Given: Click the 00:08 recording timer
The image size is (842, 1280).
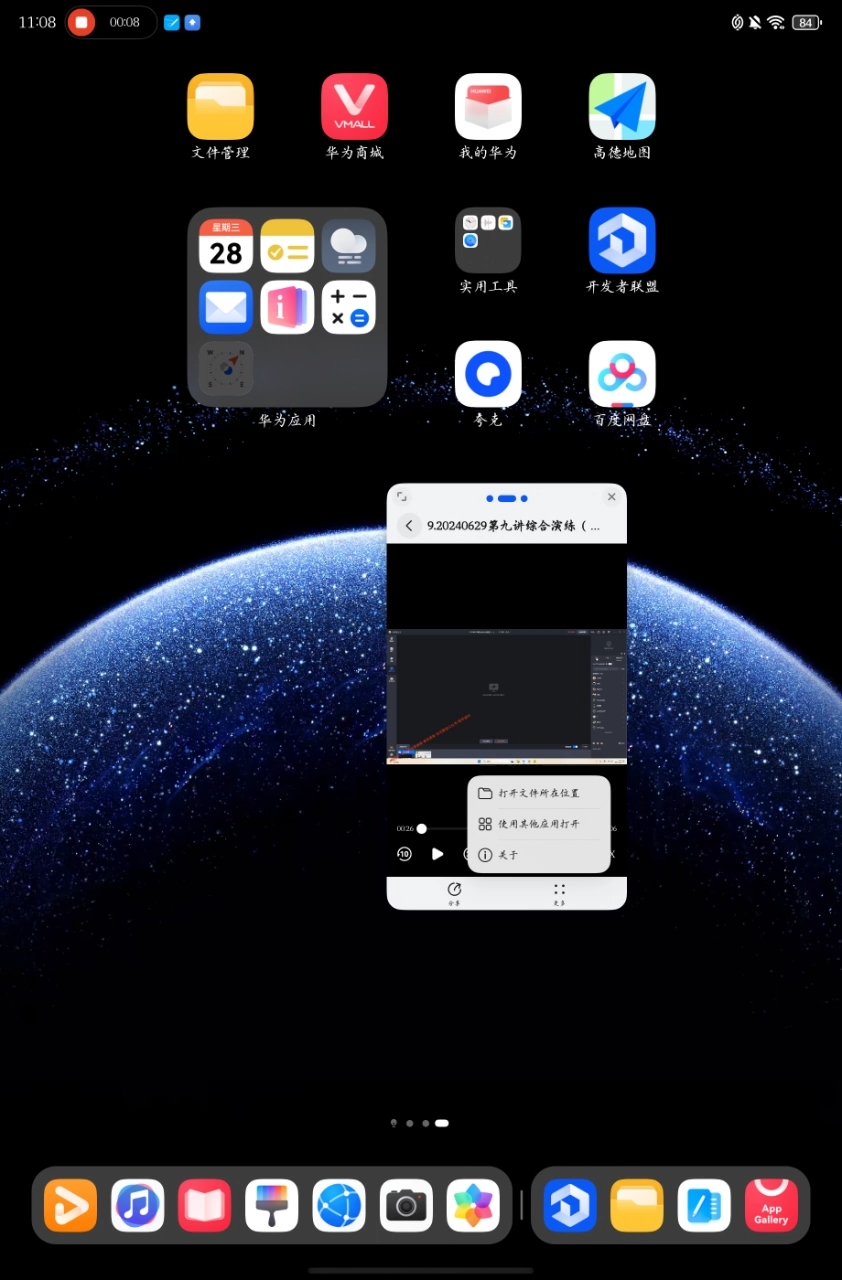Looking at the screenshot, I should pyautogui.click(x=124, y=22).
